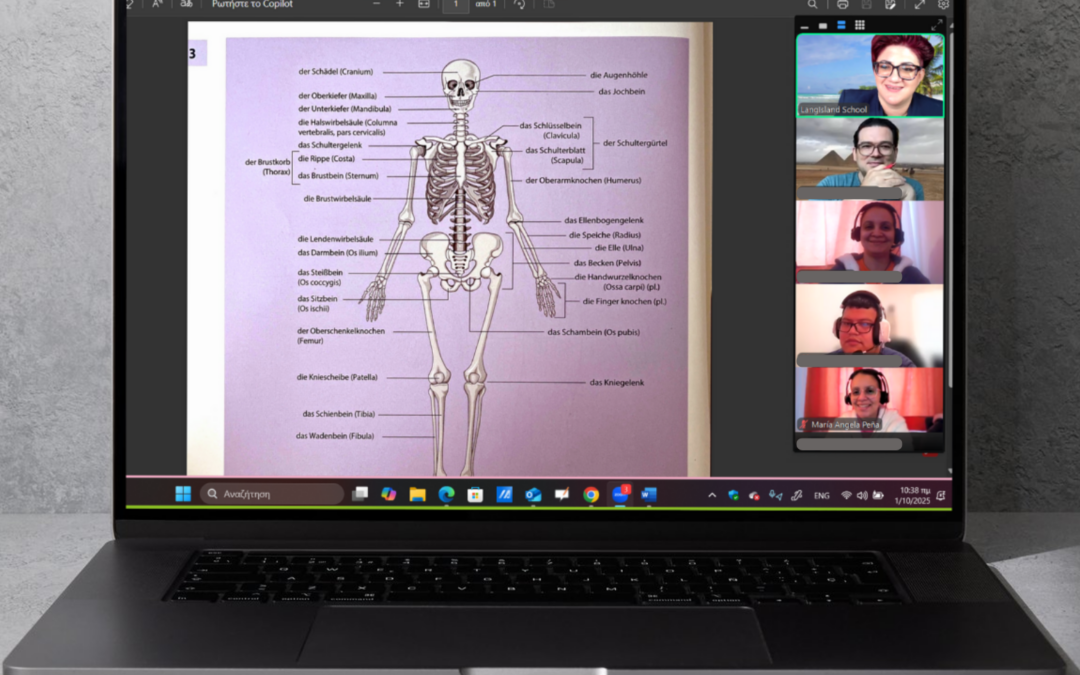Screen dimensions: 1080x675
Task: Open PDF viewer settings gear
Action: (943, 5)
